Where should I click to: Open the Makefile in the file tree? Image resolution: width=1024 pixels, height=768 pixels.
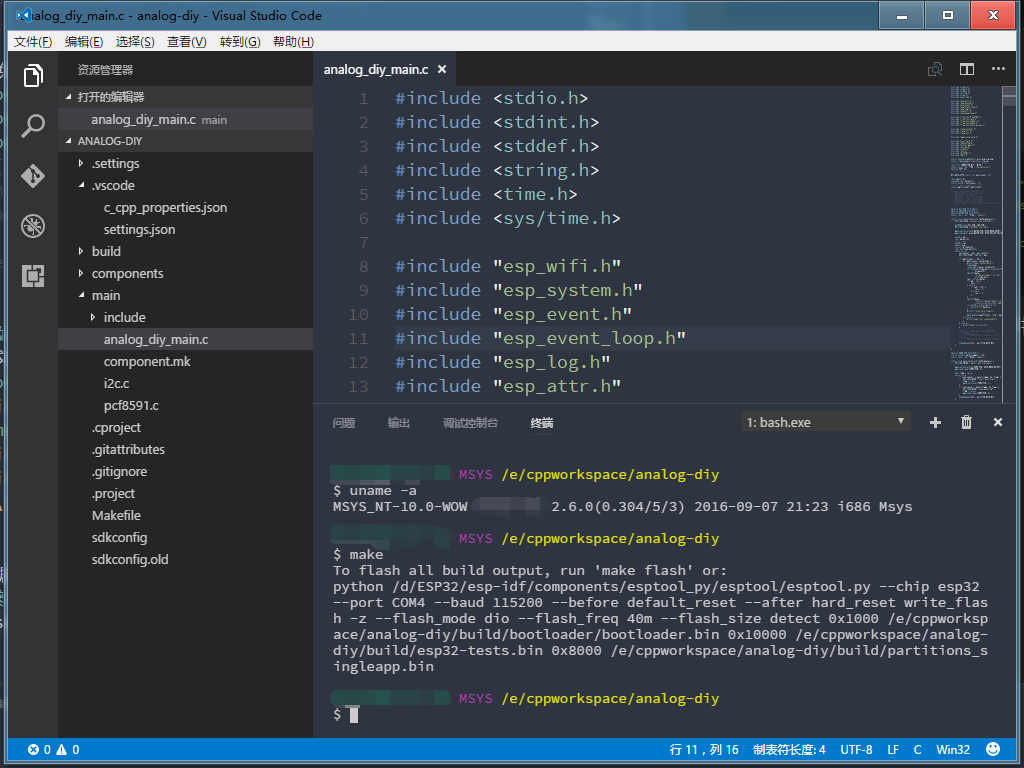tap(116, 515)
